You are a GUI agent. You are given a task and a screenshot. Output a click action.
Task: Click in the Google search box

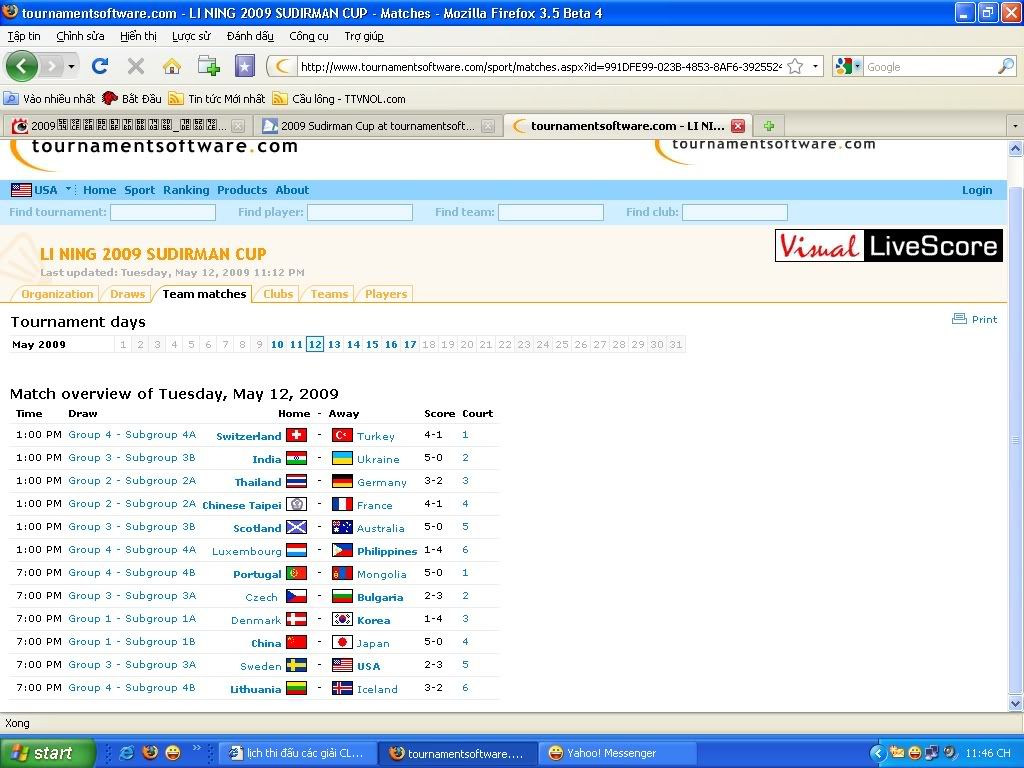[930, 67]
